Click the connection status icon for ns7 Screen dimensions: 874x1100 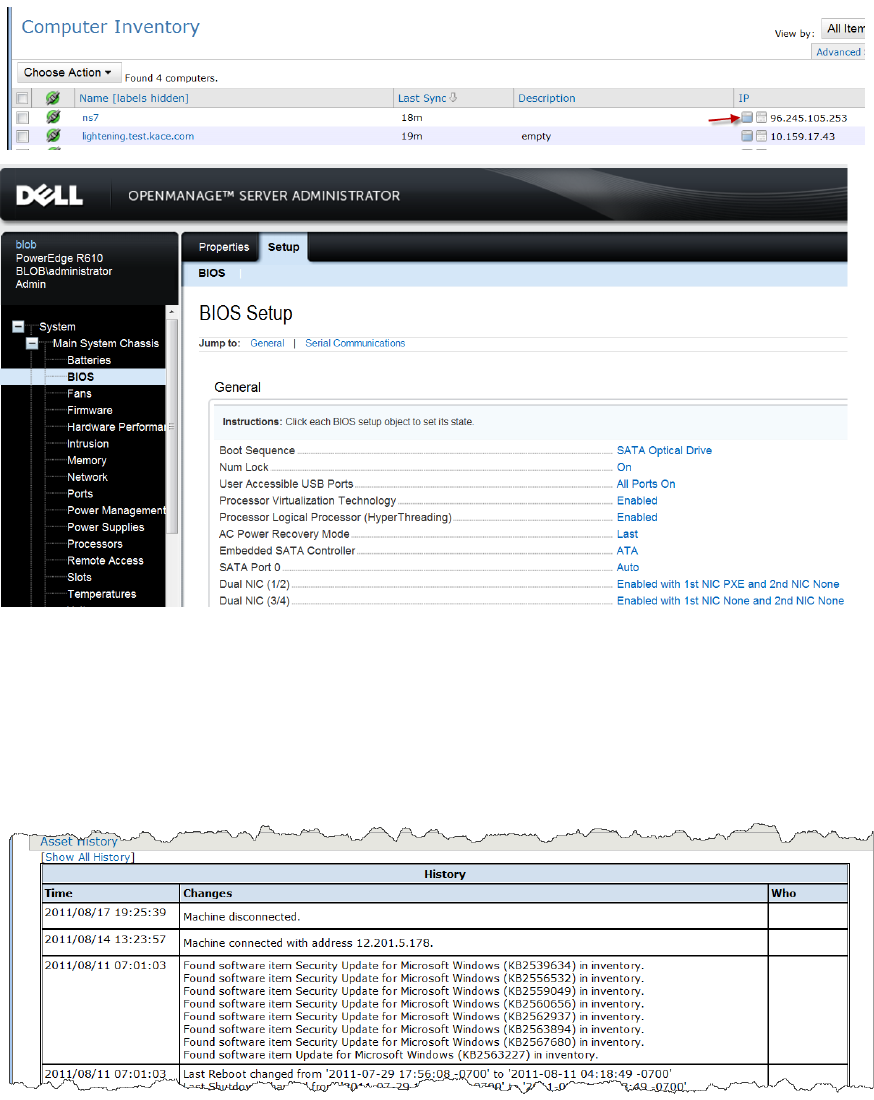(x=53, y=117)
